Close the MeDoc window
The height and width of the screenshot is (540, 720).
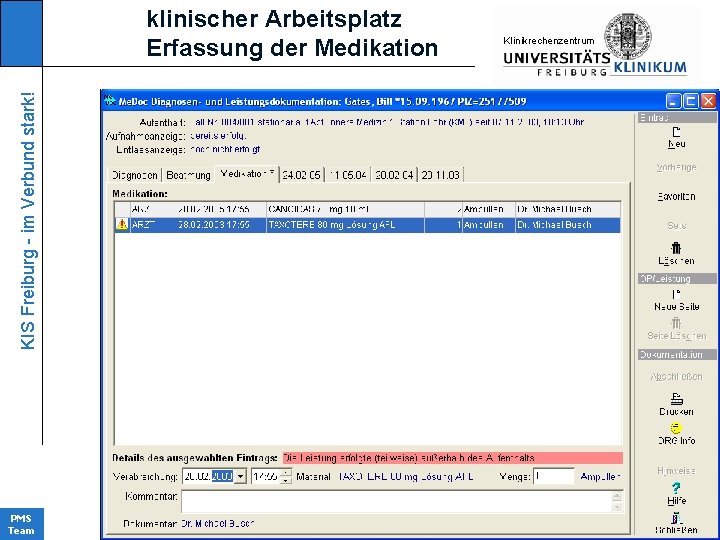pos(708,101)
